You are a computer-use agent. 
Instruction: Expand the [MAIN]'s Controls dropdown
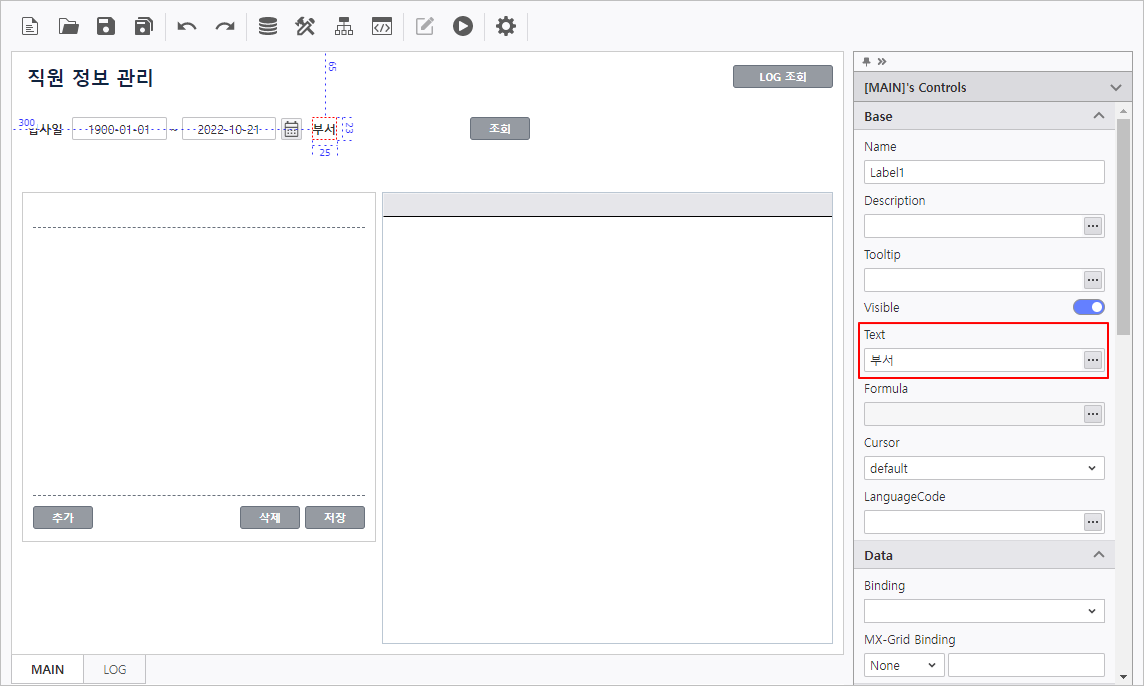coord(1116,88)
